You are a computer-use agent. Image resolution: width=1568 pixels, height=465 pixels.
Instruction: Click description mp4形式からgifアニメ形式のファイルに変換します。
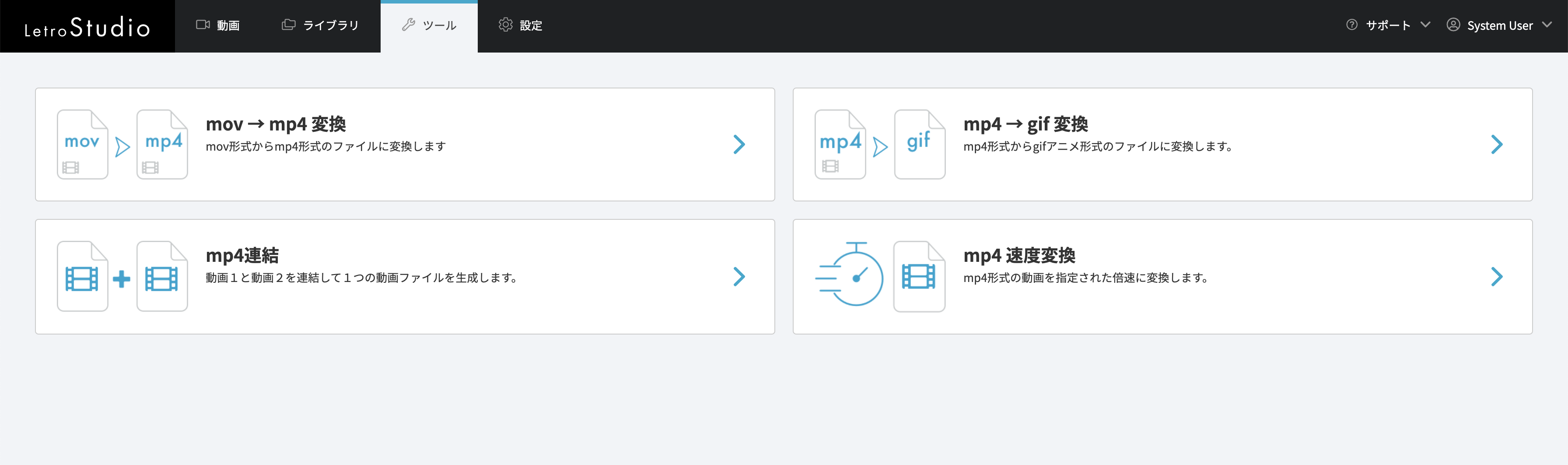pyautogui.click(x=1099, y=147)
